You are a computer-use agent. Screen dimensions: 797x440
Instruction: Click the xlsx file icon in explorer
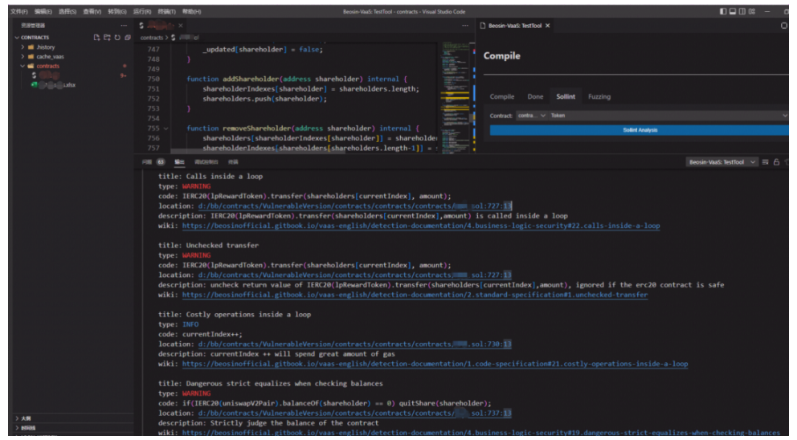[34, 85]
